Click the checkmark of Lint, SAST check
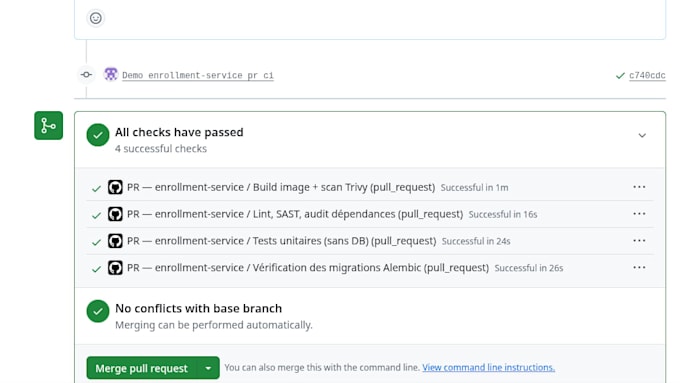 coord(96,215)
